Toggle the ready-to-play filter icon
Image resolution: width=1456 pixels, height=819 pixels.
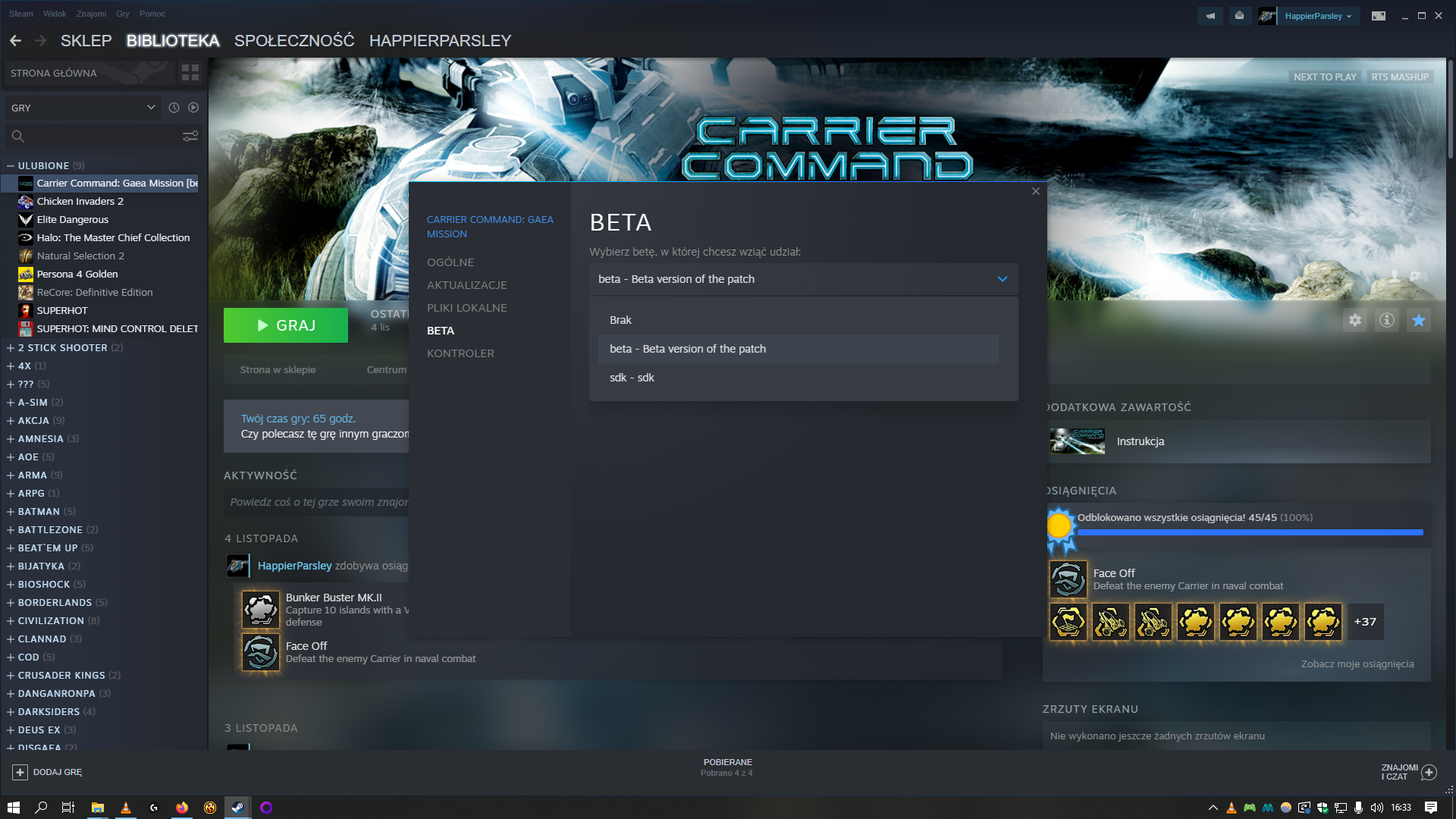(193, 108)
